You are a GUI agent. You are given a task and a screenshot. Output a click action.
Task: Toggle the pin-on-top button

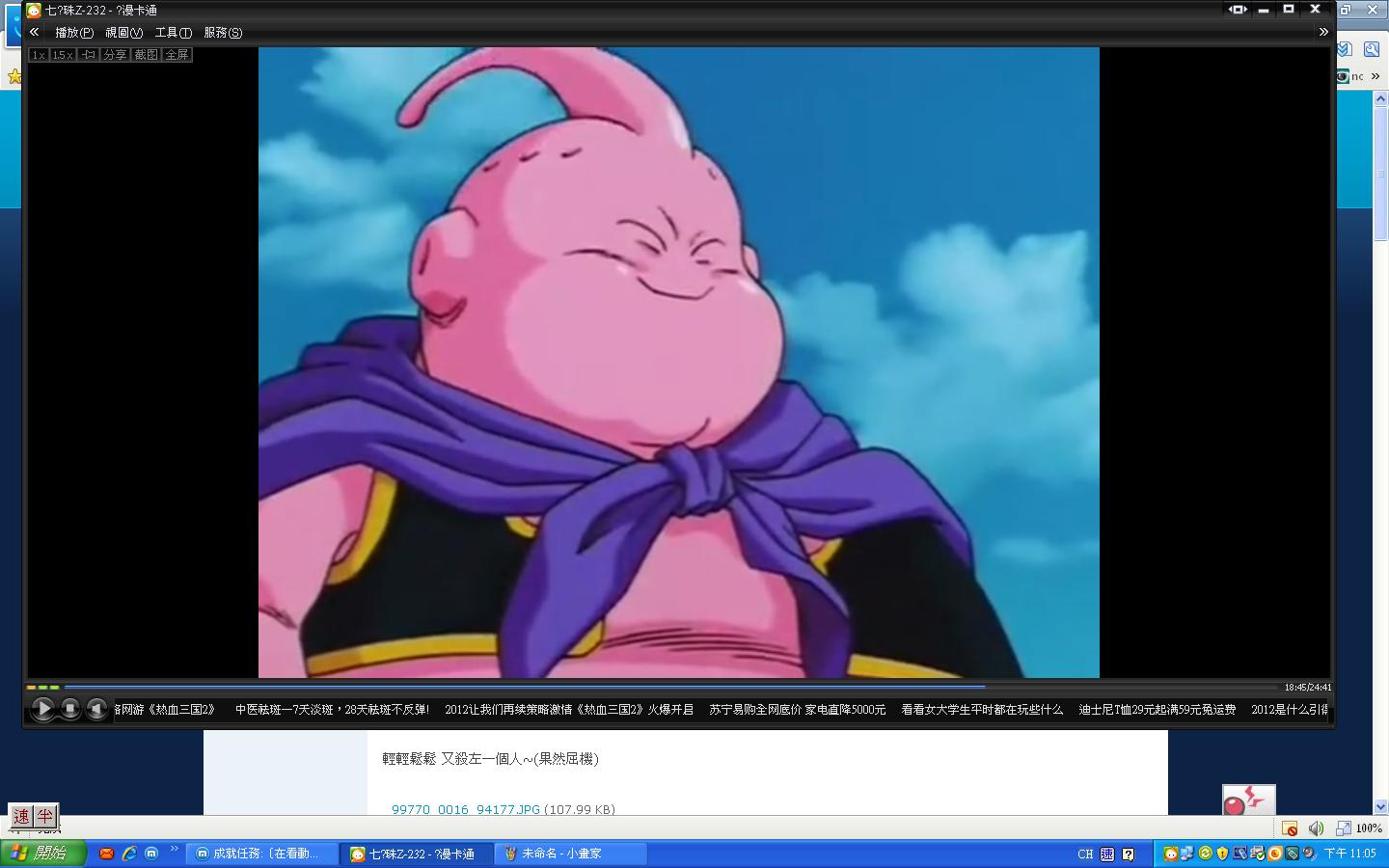pos(89,55)
